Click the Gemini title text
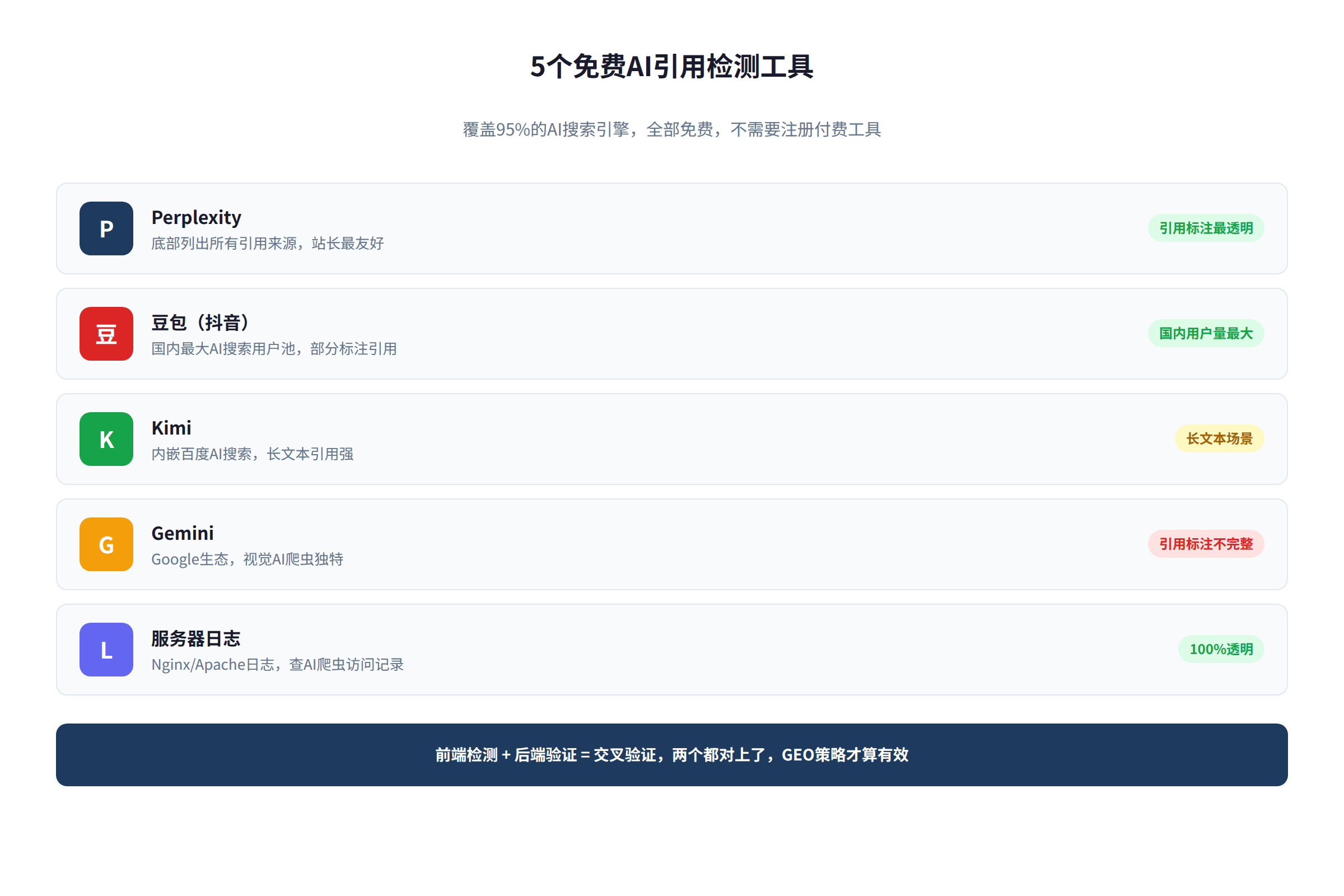1344x896 pixels. pyautogui.click(x=183, y=533)
